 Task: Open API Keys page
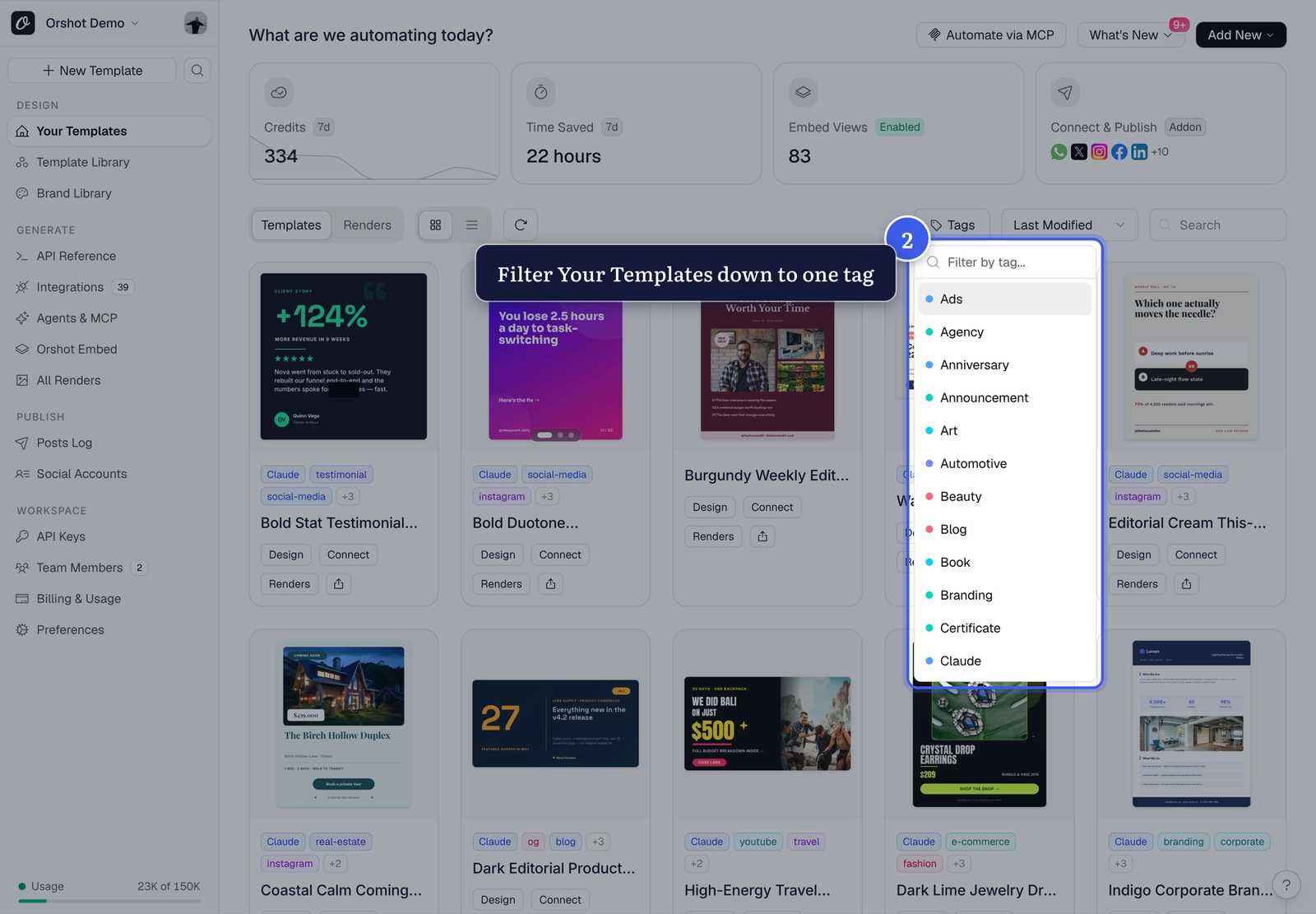click(x=109, y=537)
